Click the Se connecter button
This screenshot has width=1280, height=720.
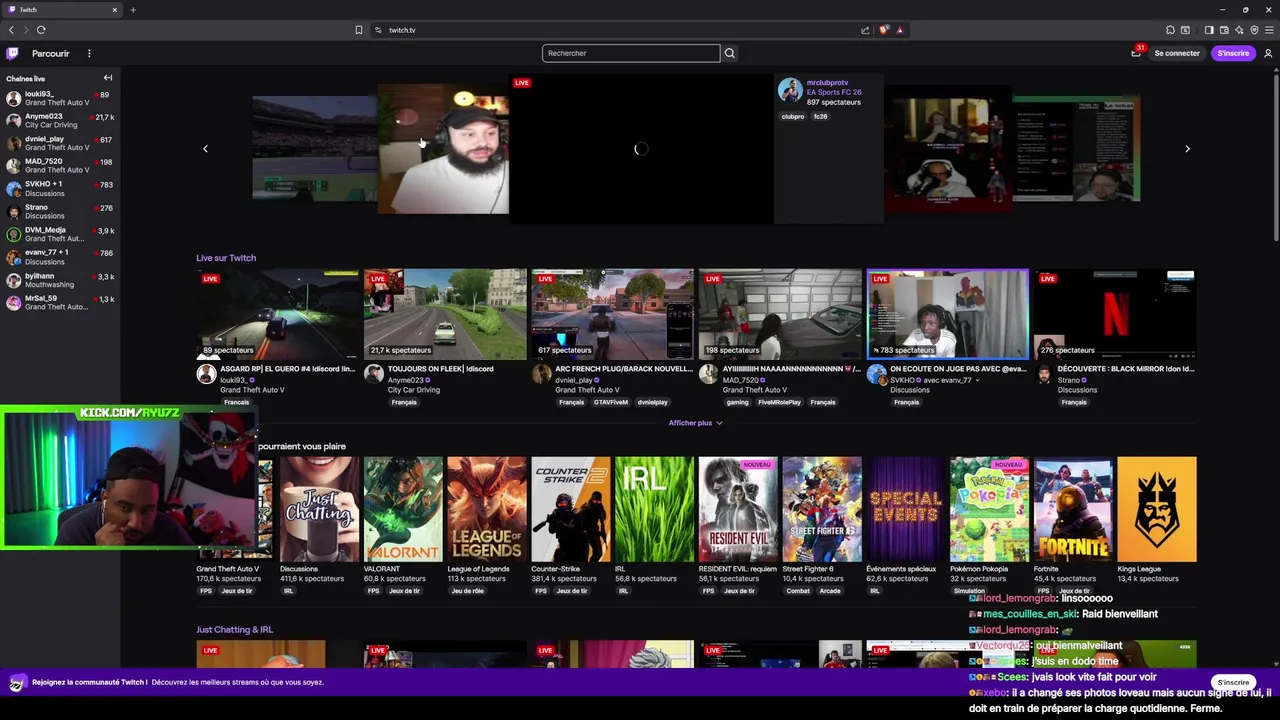tap(1177, 53)
